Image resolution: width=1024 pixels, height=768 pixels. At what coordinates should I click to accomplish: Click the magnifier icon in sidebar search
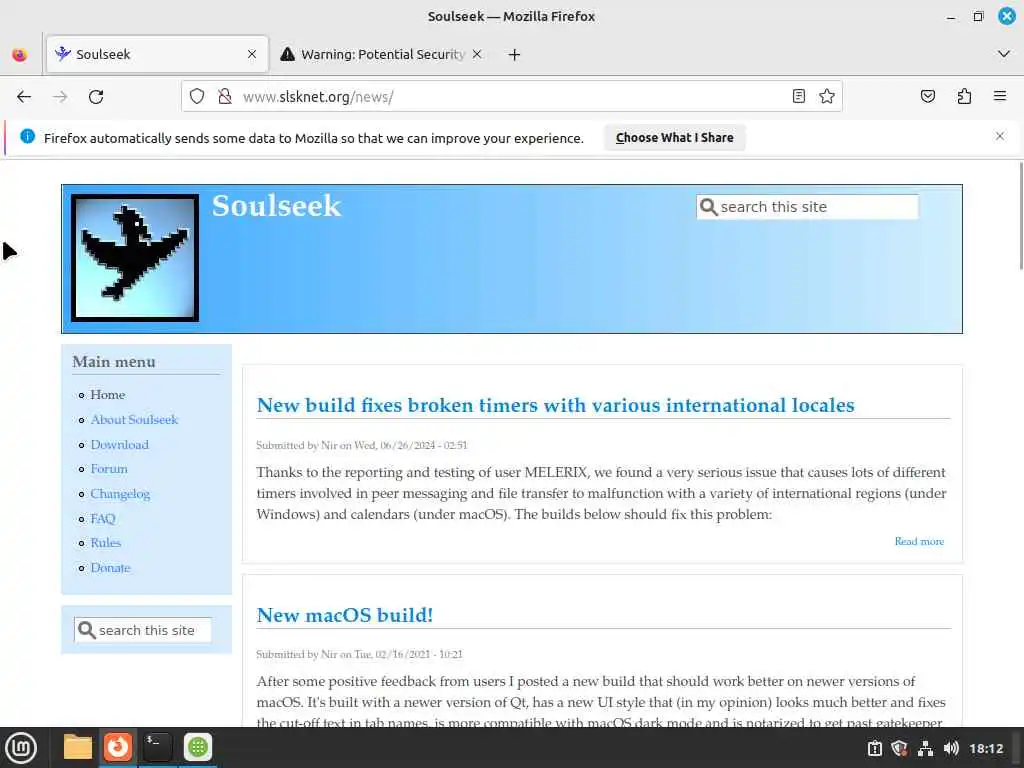pyautogui.click(x=86, y=630)
